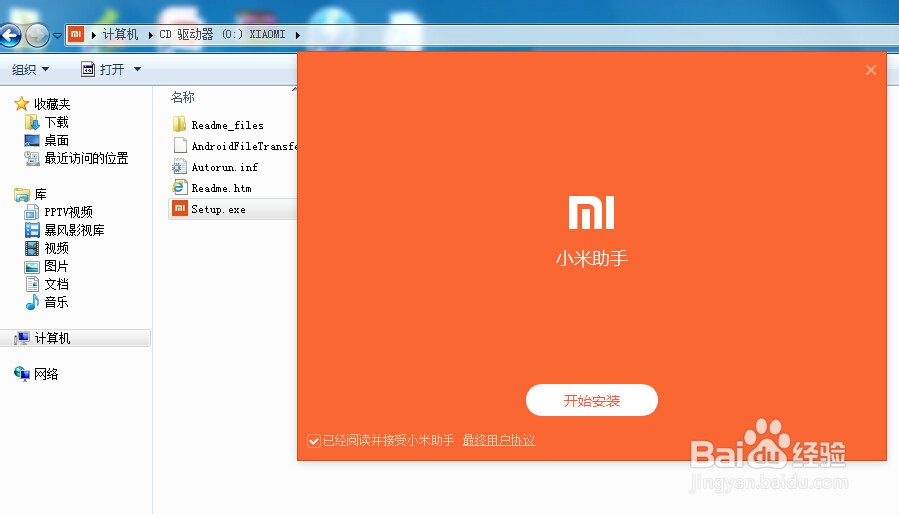Select the Setup.exe file name

pyautogui.click(x=218, y=209)
